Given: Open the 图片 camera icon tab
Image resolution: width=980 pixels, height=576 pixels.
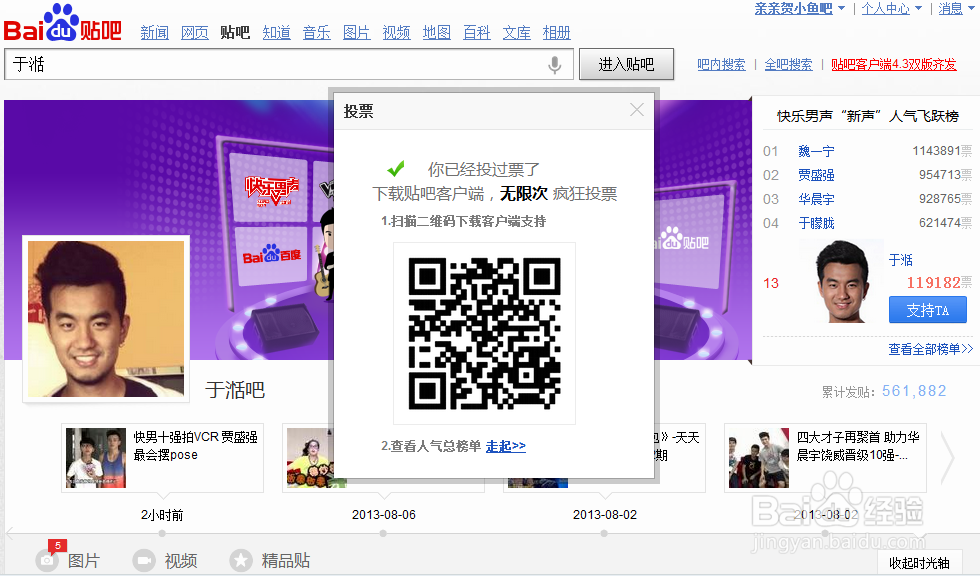Looking at the screenshot, I should tap(68, 560).
